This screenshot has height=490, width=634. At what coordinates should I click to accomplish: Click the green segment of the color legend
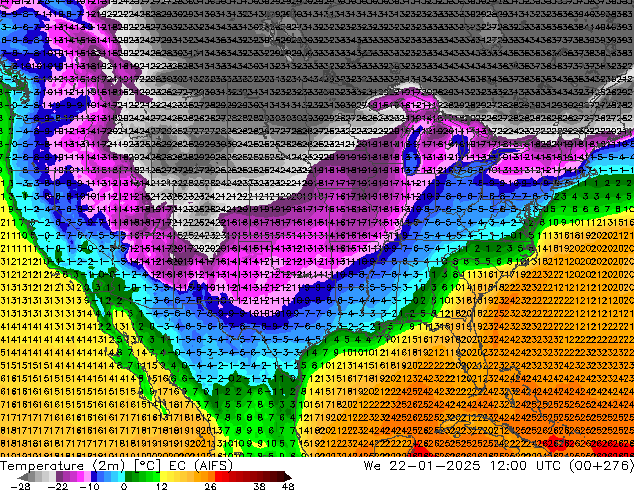coord(142,477)
